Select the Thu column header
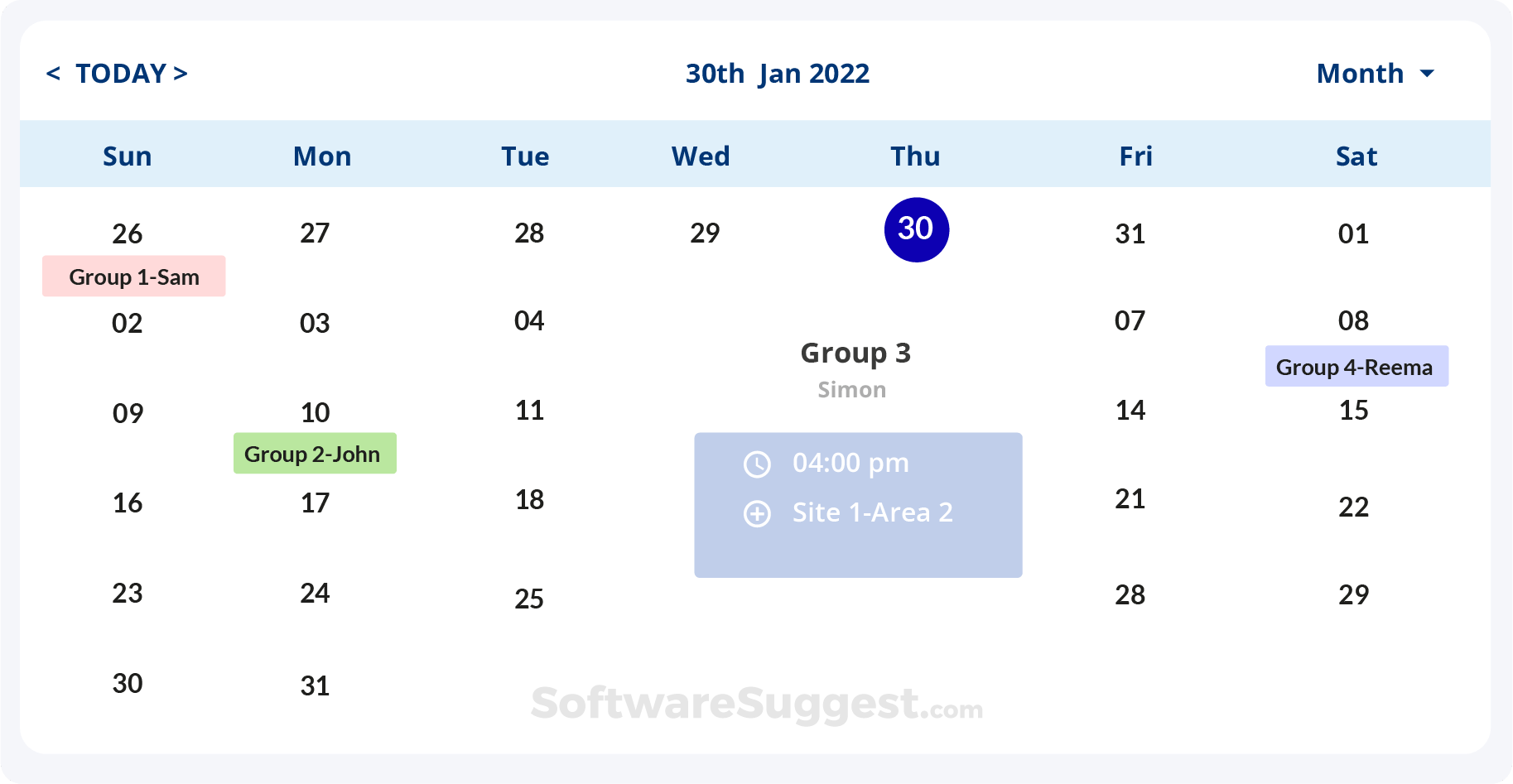 915,156
